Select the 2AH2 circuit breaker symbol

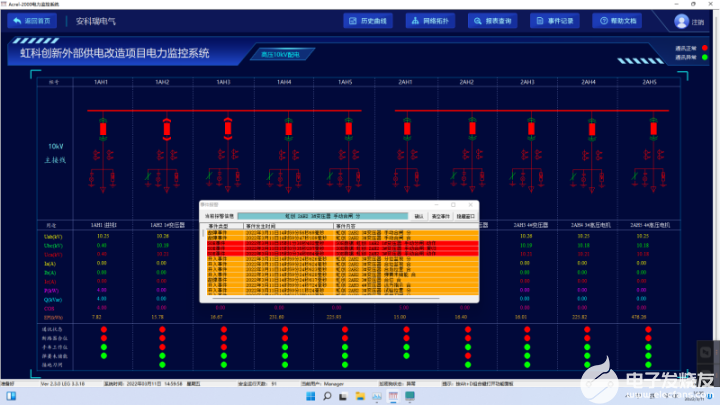(472, 129)
